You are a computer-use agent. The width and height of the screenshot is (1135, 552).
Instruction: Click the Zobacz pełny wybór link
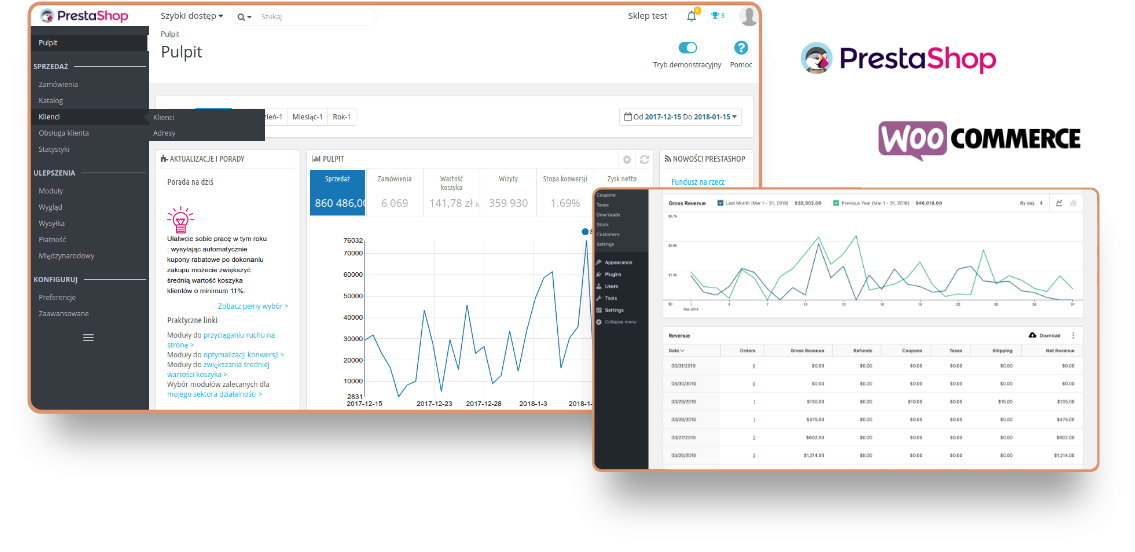click(252, 306)
